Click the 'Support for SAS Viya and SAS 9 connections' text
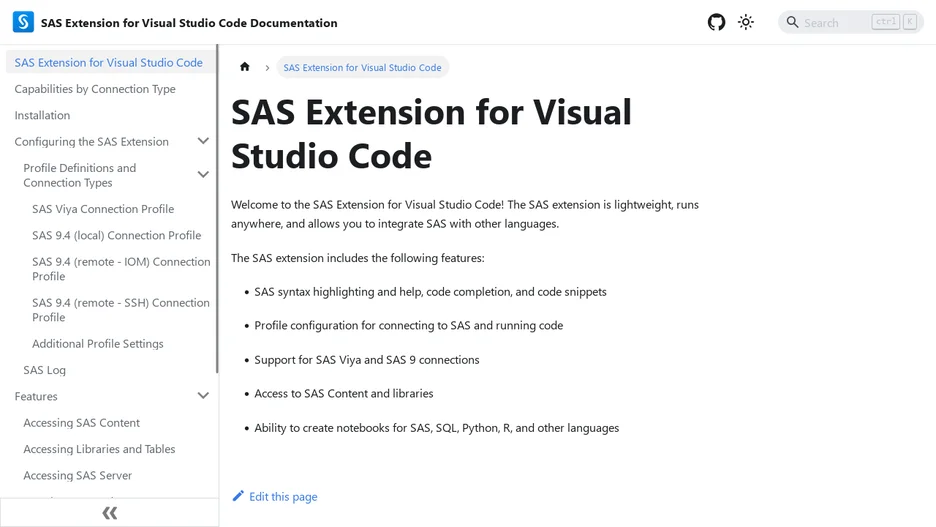The width and height of the screenshot is (936, 527). pos(367,360)
